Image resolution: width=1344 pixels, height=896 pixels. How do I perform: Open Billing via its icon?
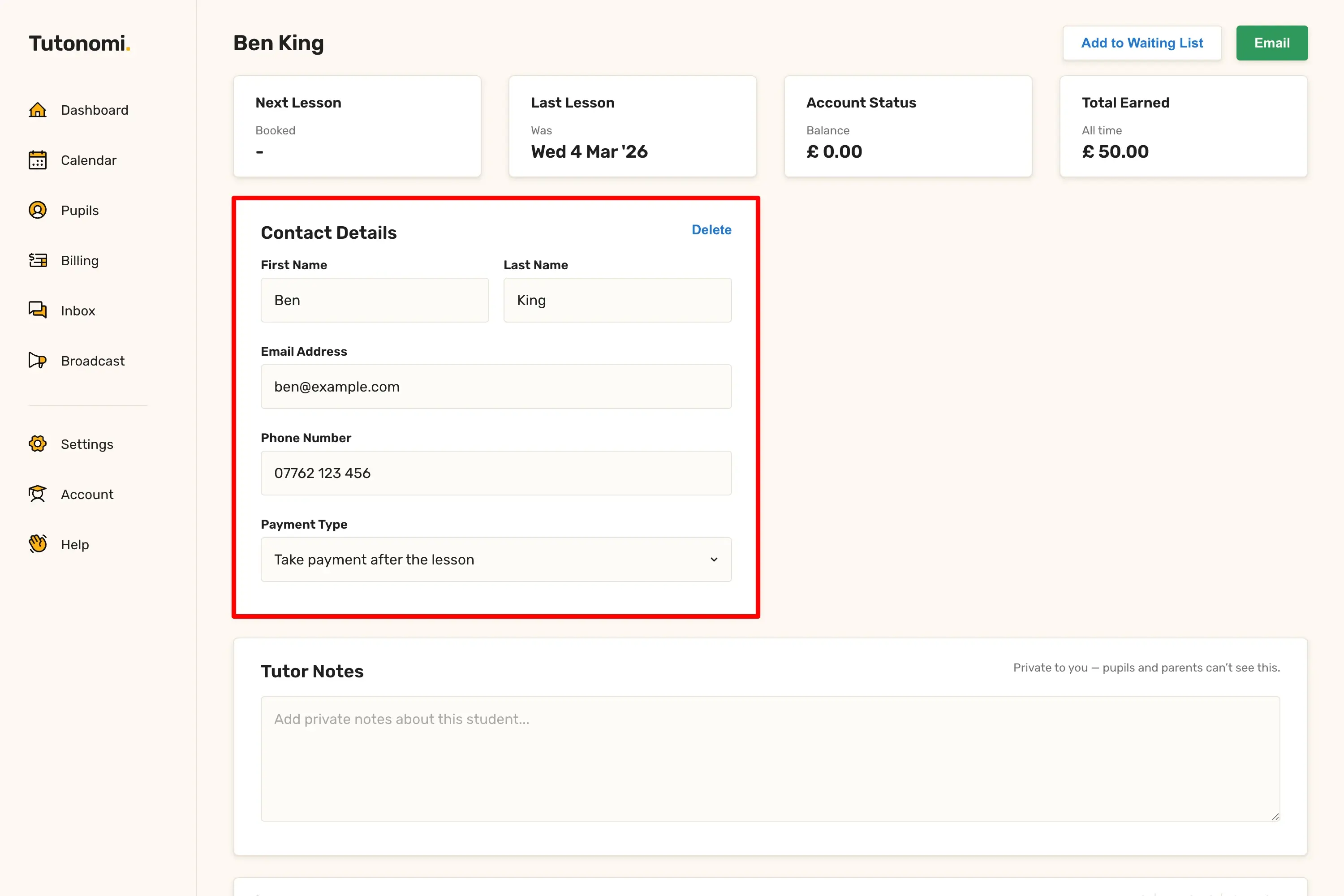tap(38, 261)
